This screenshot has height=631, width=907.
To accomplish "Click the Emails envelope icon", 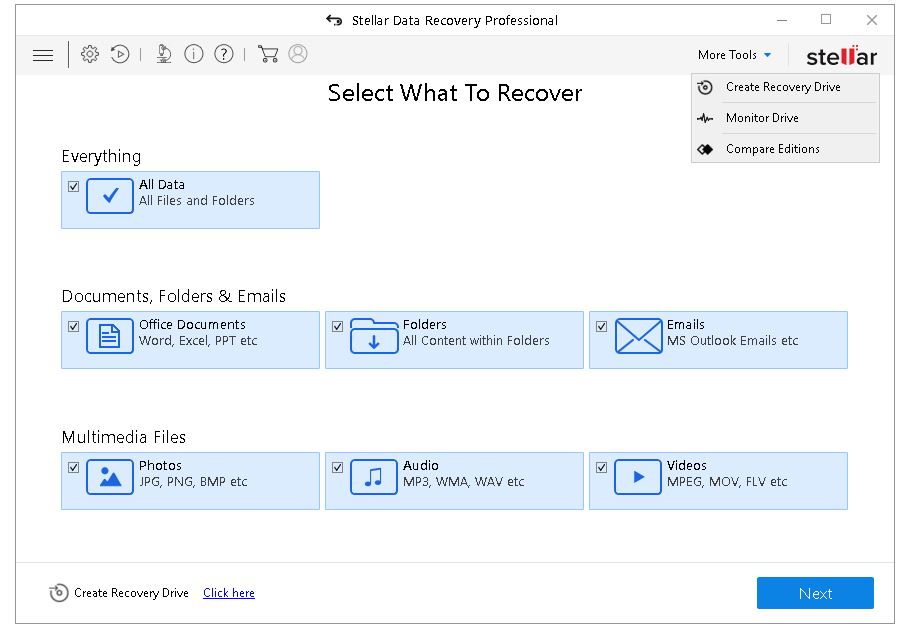I will pos(638,336).
